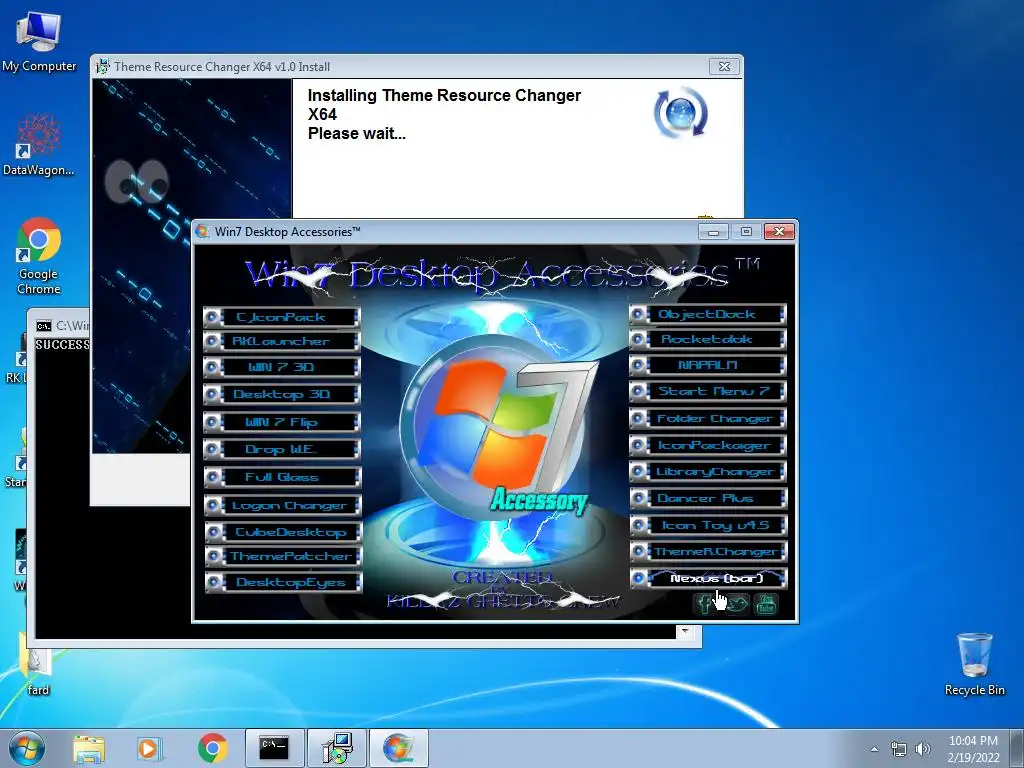The height and width of the screenshot is (768, 1024).
Task: Open the Desktop 3D button
Action: [x=282, y=394]
